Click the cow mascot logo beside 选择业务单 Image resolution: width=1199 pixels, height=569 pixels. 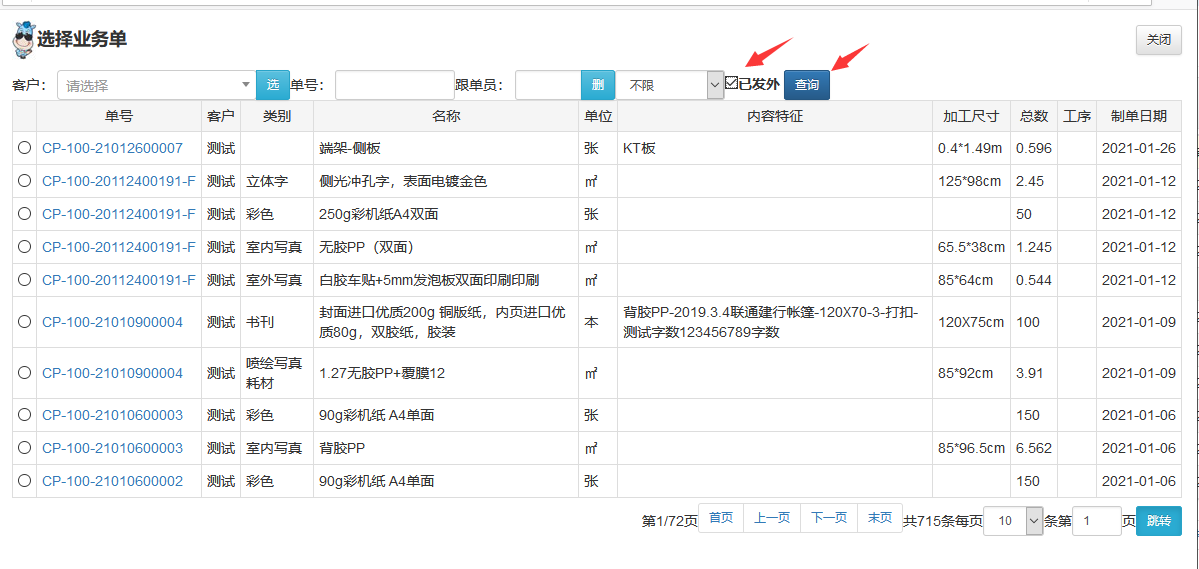click(24, 40)
